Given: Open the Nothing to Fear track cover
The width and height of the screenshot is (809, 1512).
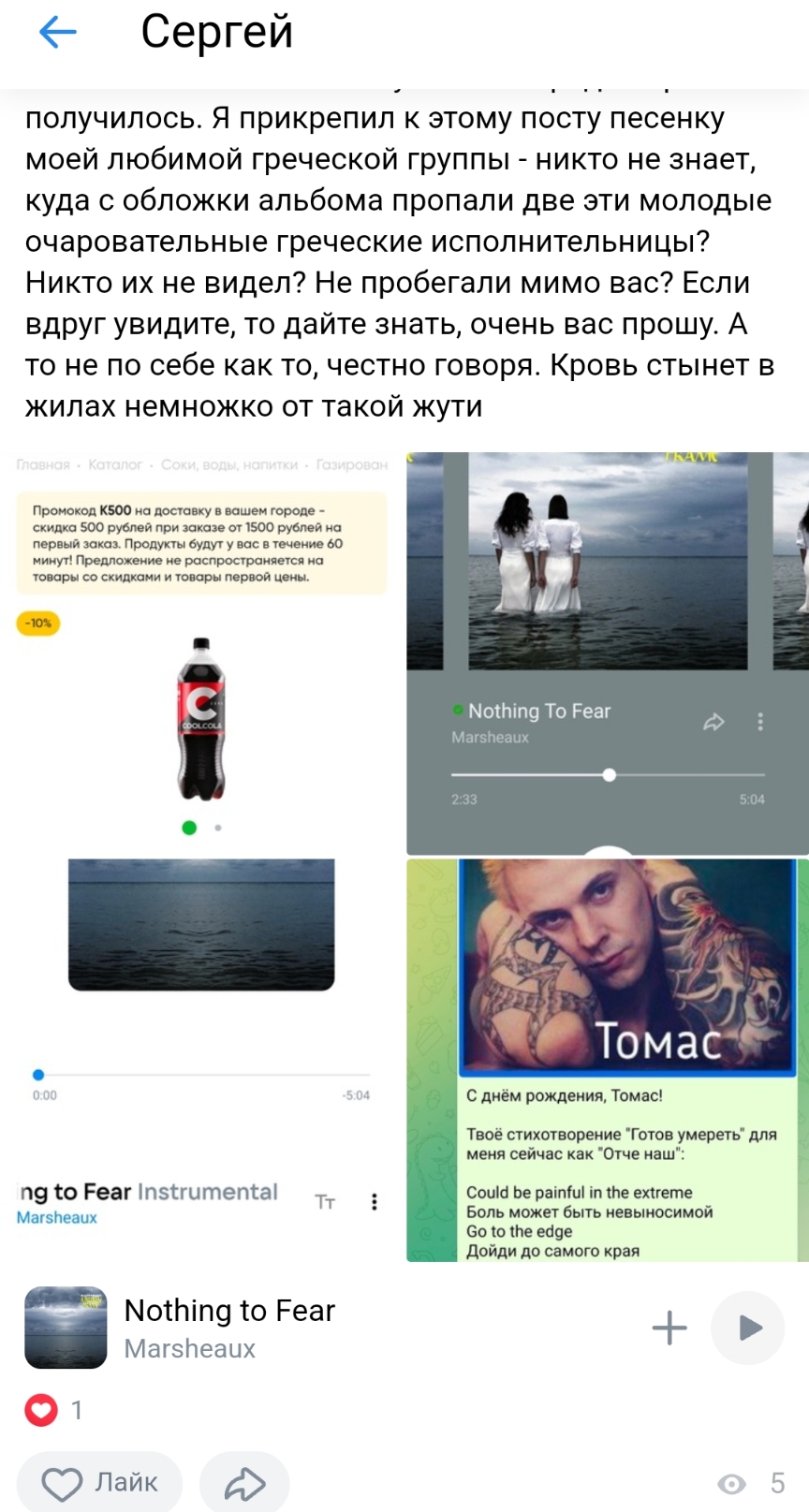Looking at the screenshot, I should coord(66,1328).
